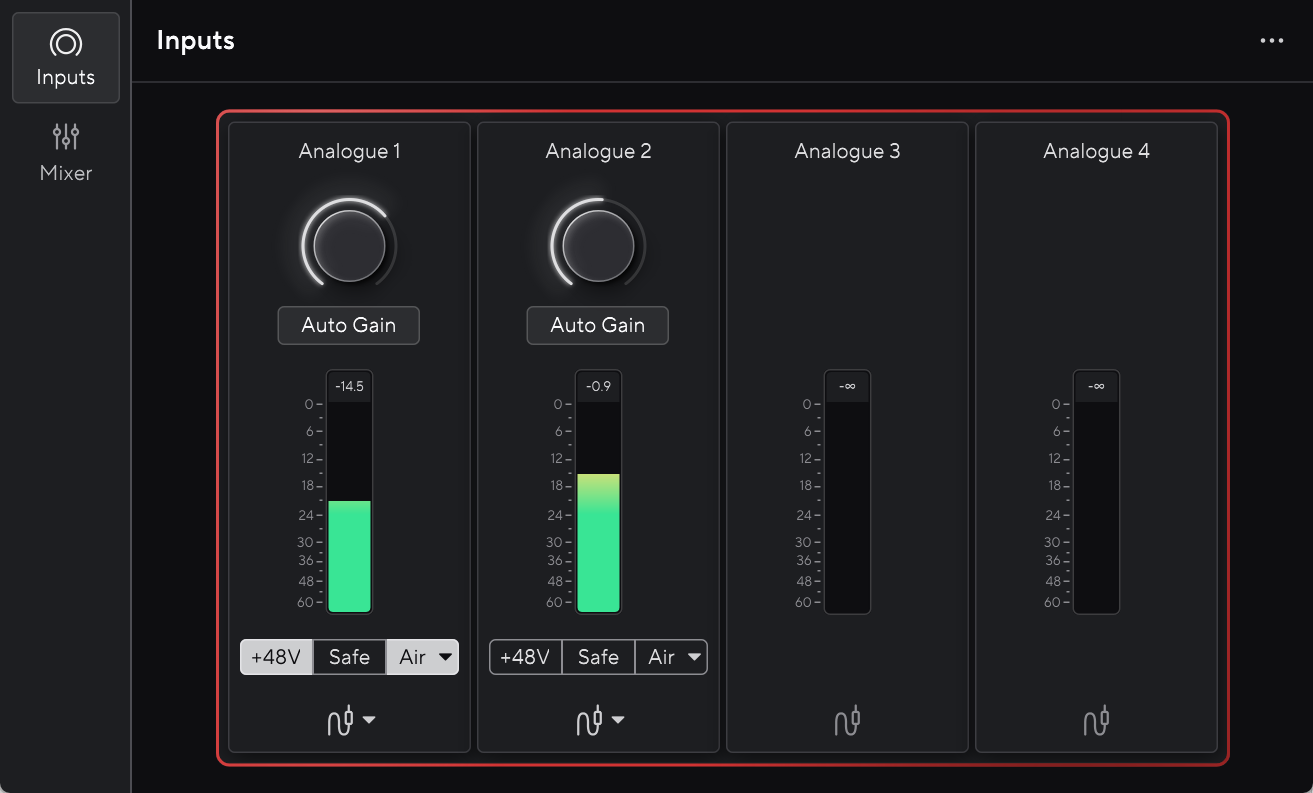
Task: Start Auto Gain on Analogue 2
Action: click(x=598, y=325)
